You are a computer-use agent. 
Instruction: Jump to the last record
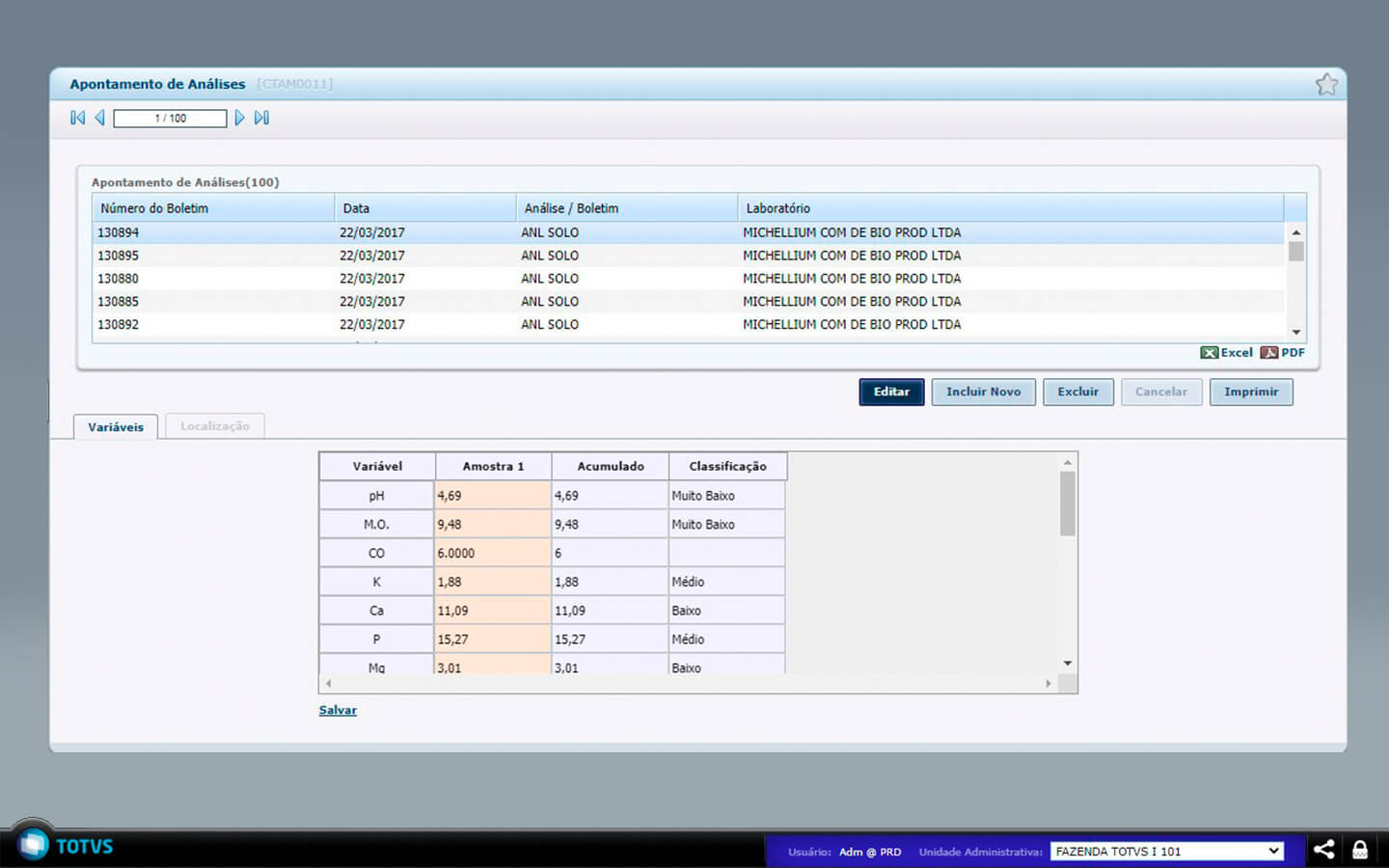(261, 118)
